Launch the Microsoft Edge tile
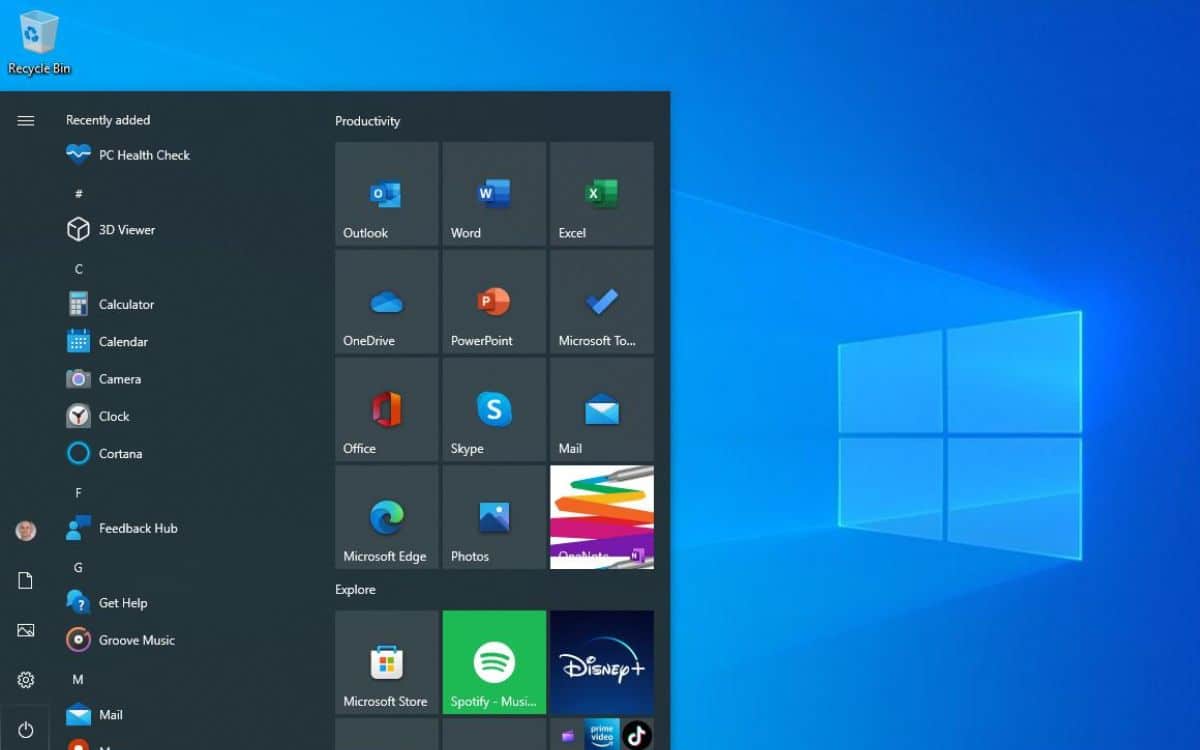The height and width of the screenshot is (750, 1200). [x=387, y=517]
